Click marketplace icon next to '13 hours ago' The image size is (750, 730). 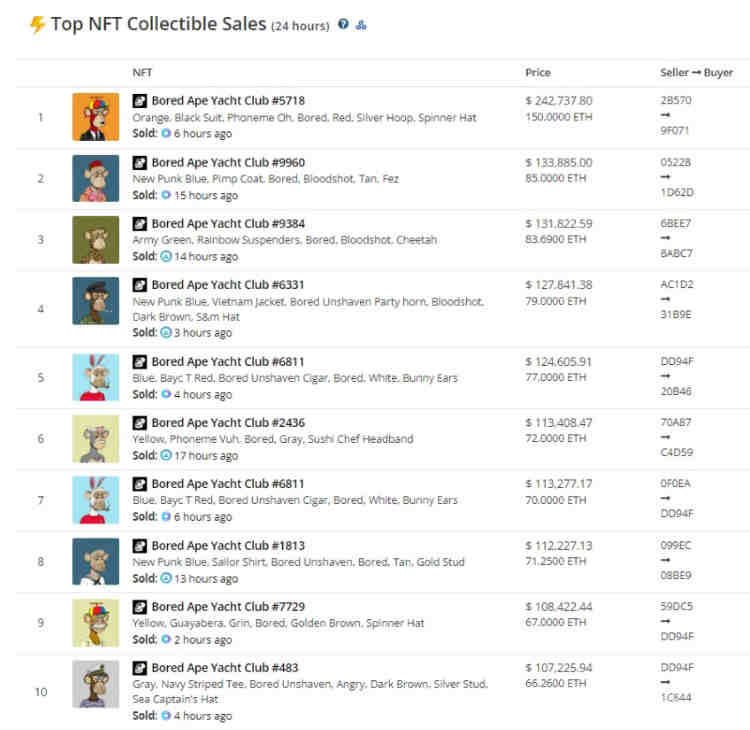(165, 578)
